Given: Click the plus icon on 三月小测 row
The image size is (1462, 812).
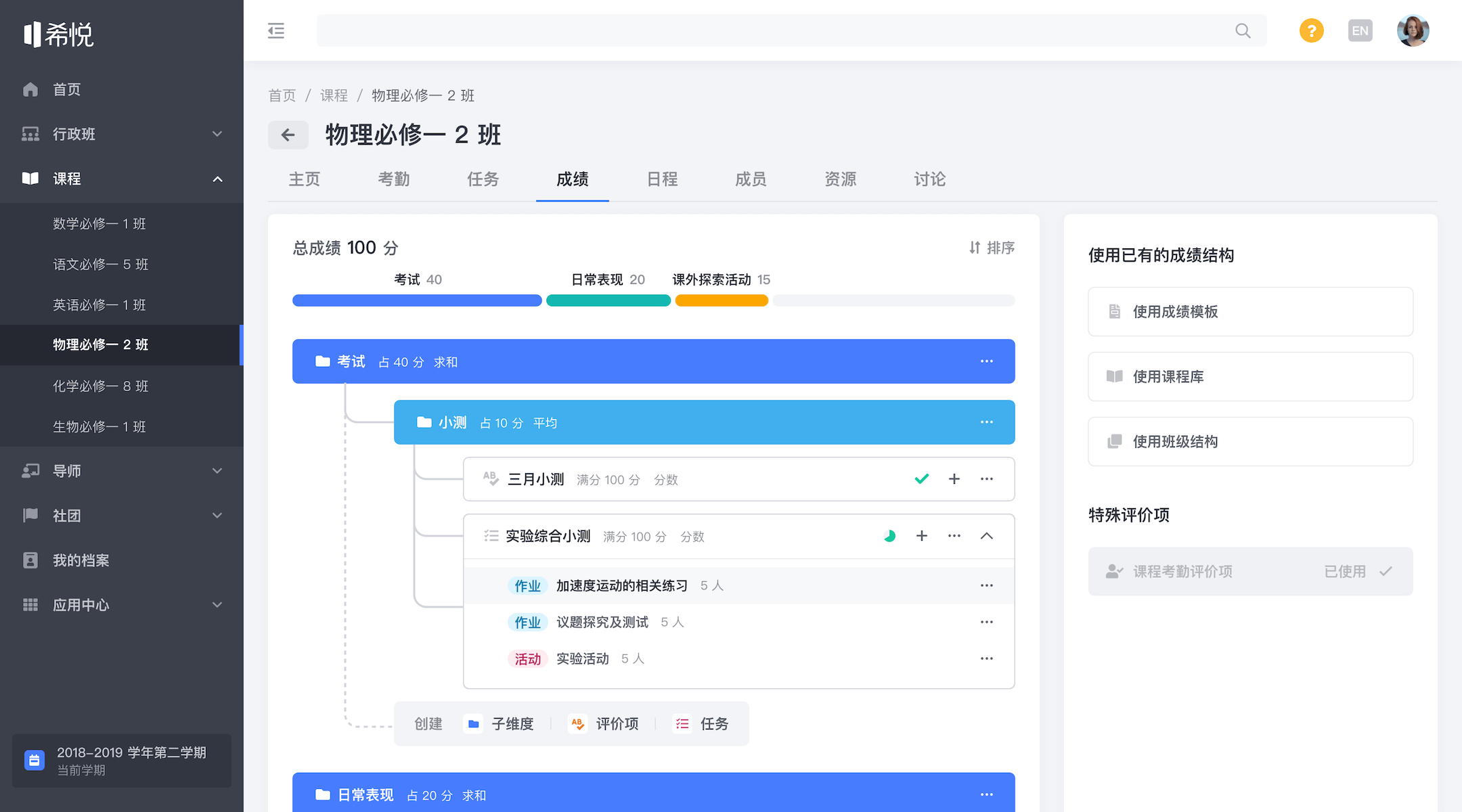Looking at the screenshot, I should click(x=954, y=479).
